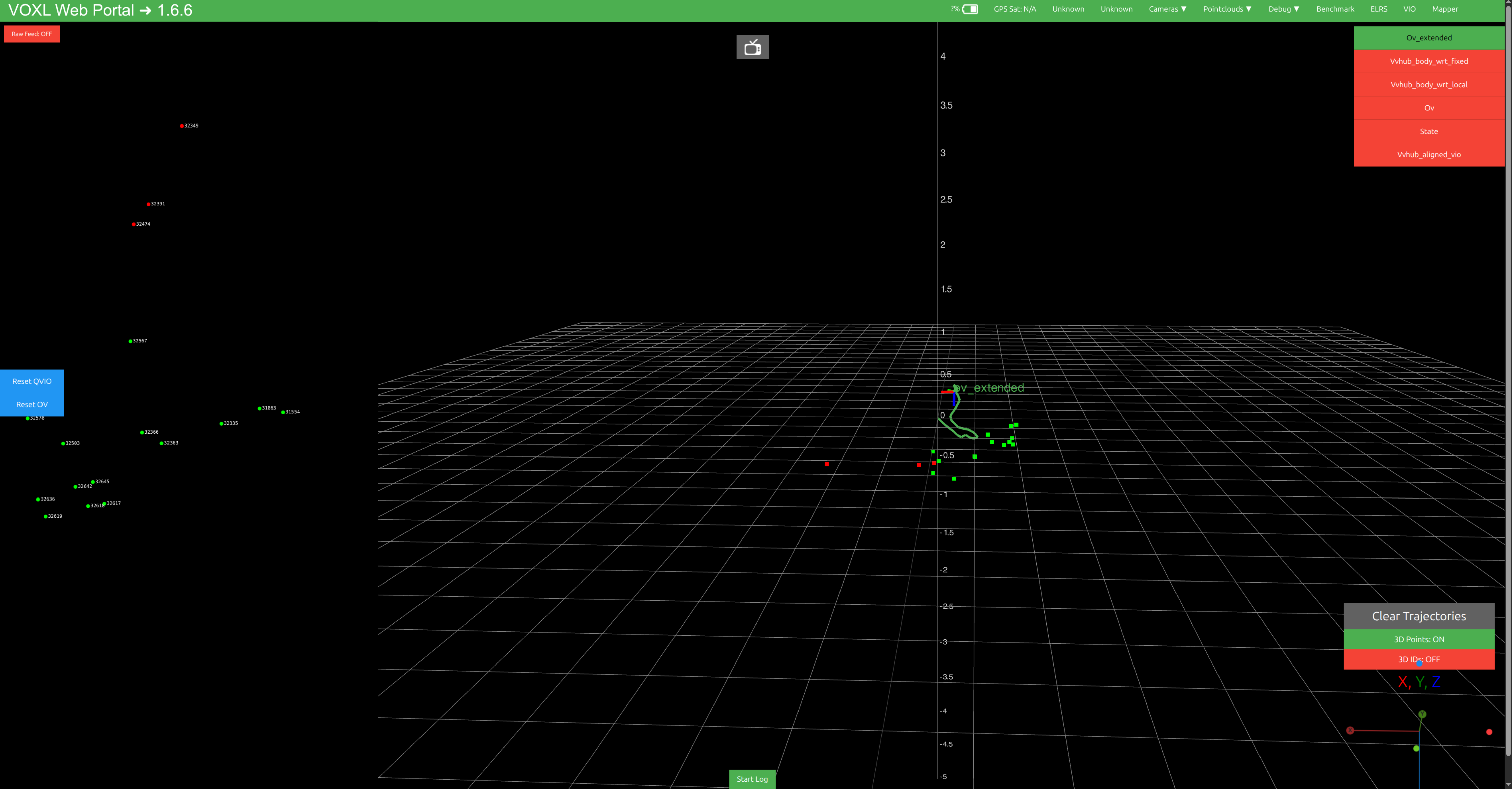The width and height of the screenshot is (1512, 789).
Task: Toggle 3D IDs: OFF
Action: coord(1419,659)
